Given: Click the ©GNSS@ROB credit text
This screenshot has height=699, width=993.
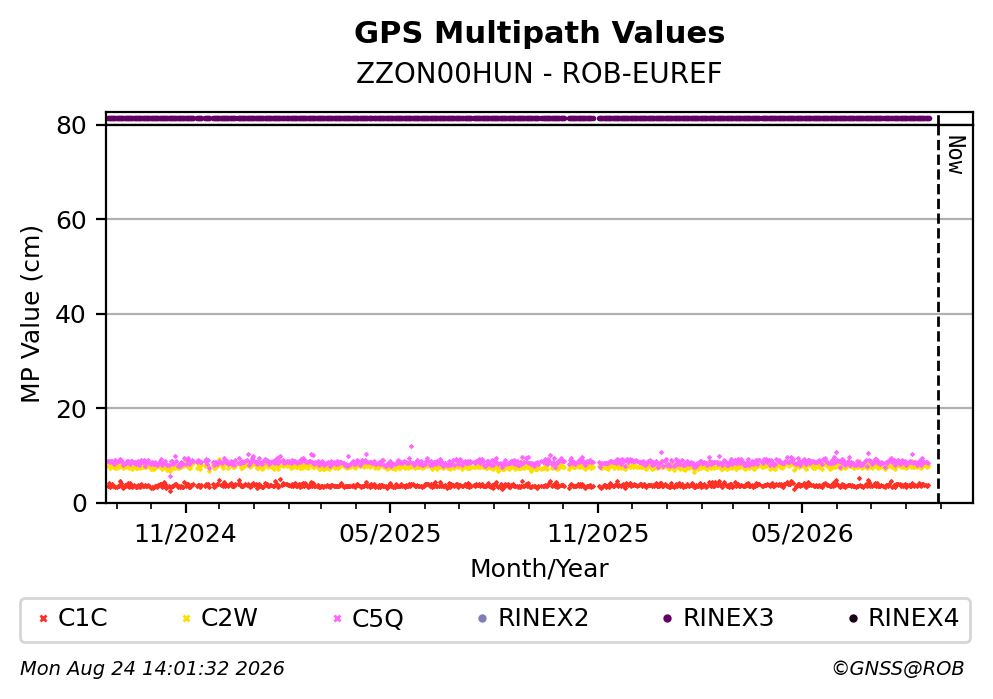Looking at the screenshot, I should (x=898, y=669).
